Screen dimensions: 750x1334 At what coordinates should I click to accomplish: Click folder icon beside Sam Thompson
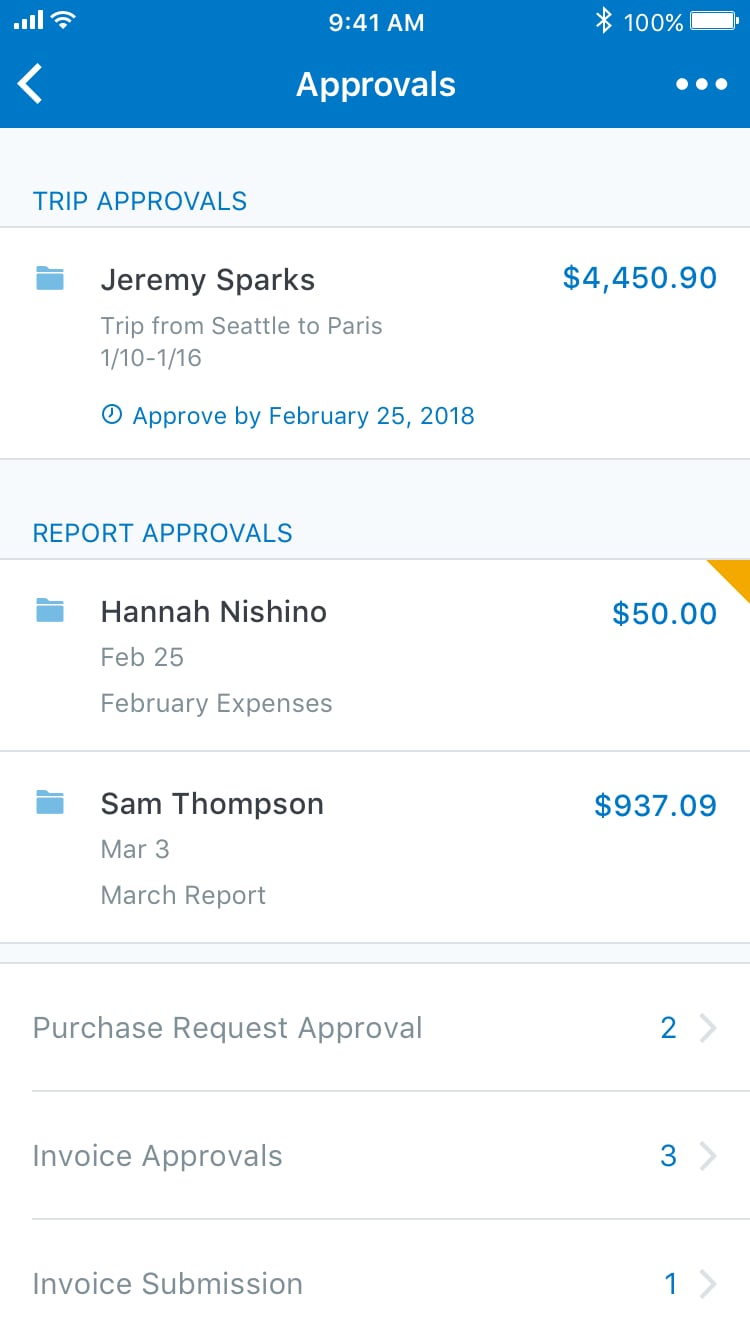(x=50, y=802)
